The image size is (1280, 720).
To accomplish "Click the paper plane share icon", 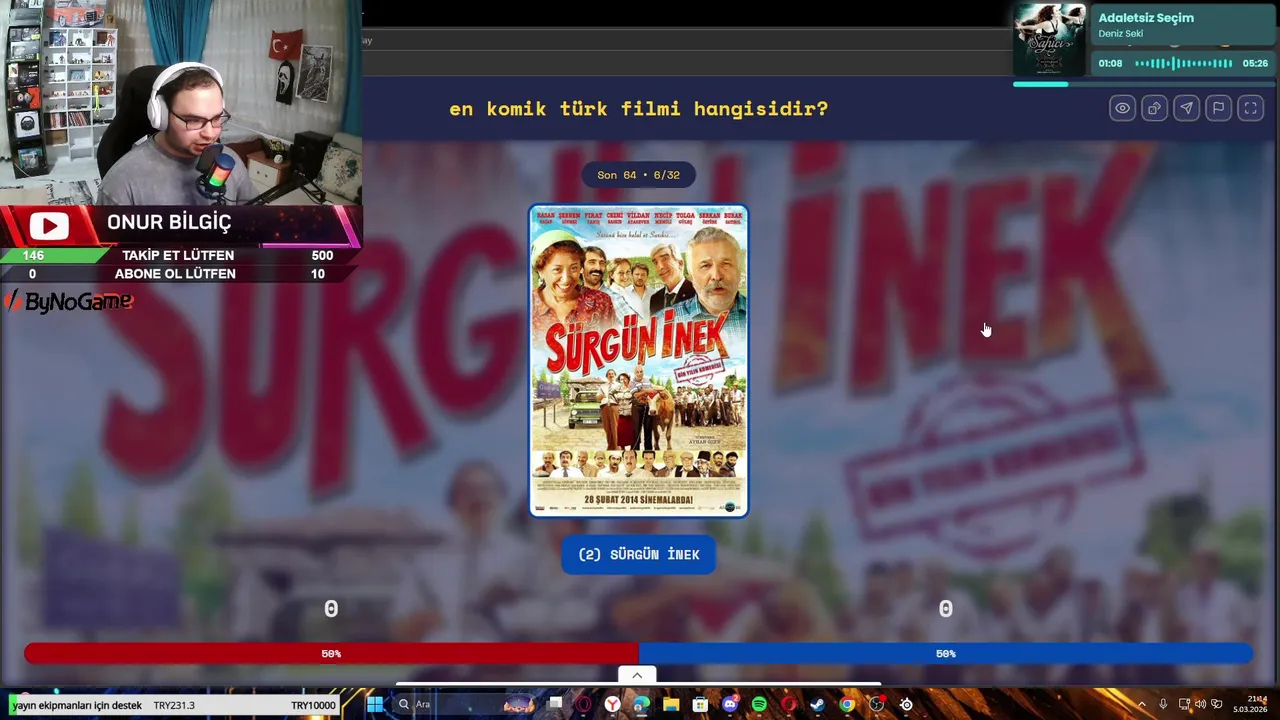I will (1186, 108).
